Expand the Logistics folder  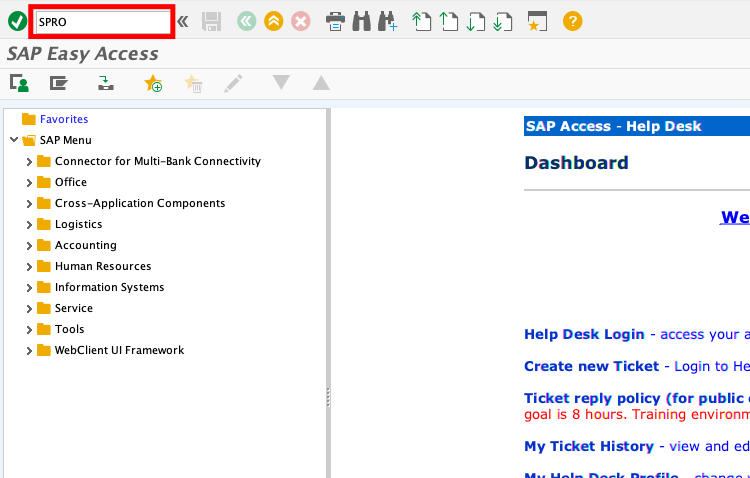(x=29, y=225)
